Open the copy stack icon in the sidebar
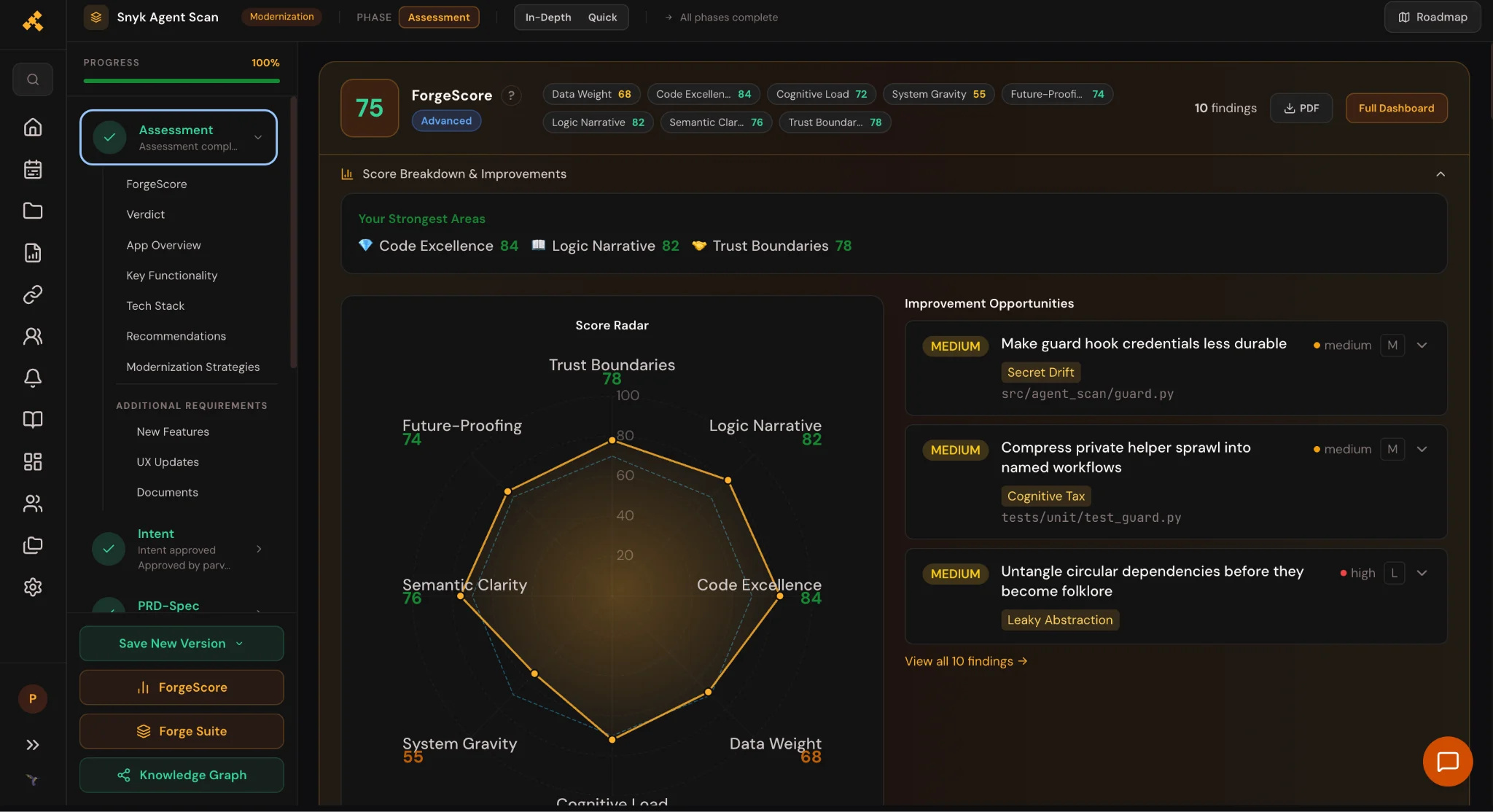This screenshot has height=812, width=1493. 33,545
